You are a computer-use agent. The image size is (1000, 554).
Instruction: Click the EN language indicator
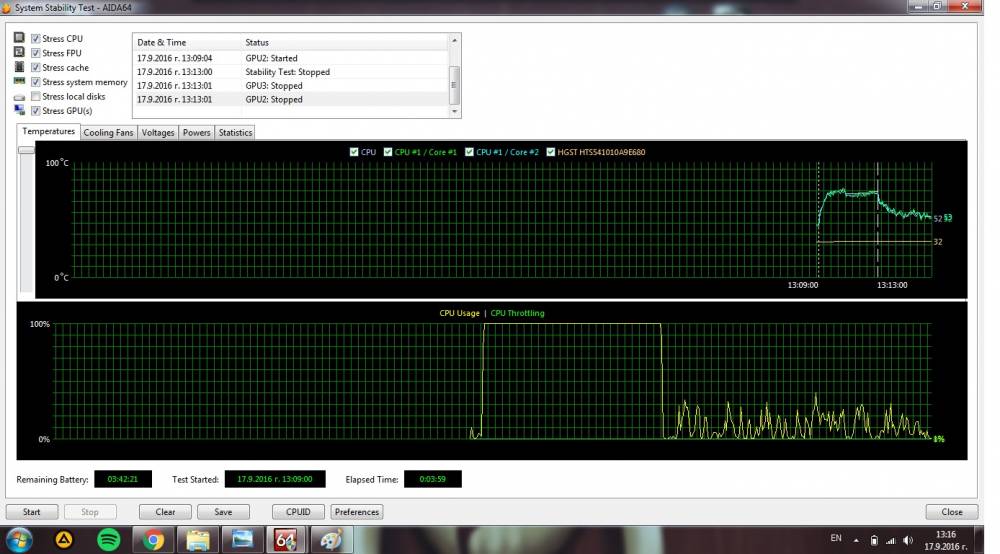click(x=835, y=539)
